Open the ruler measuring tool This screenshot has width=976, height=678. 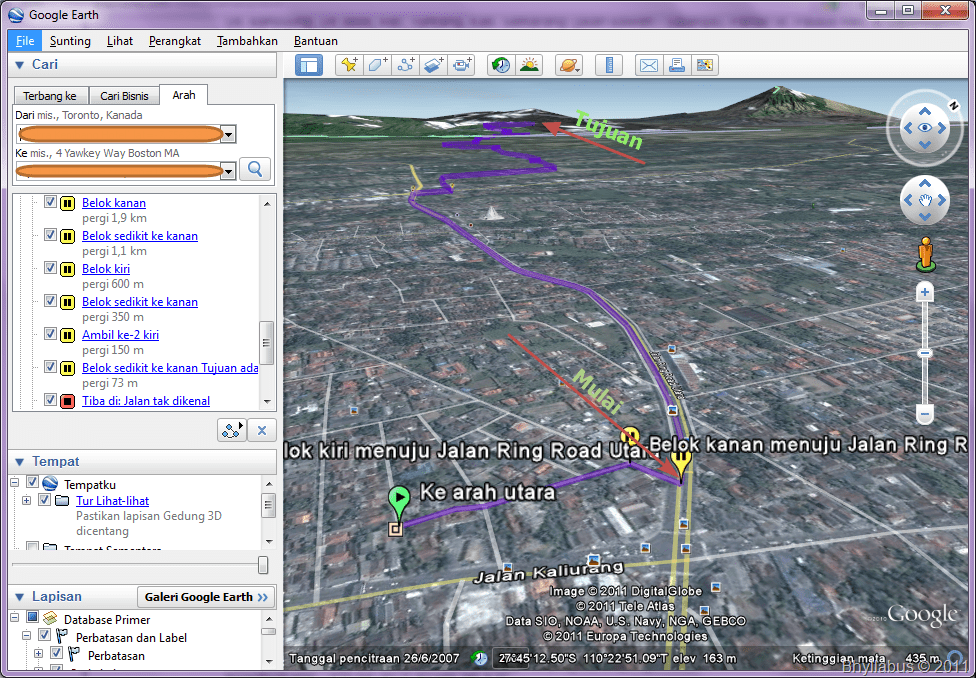pyautogui.click(x=609, y=65)
